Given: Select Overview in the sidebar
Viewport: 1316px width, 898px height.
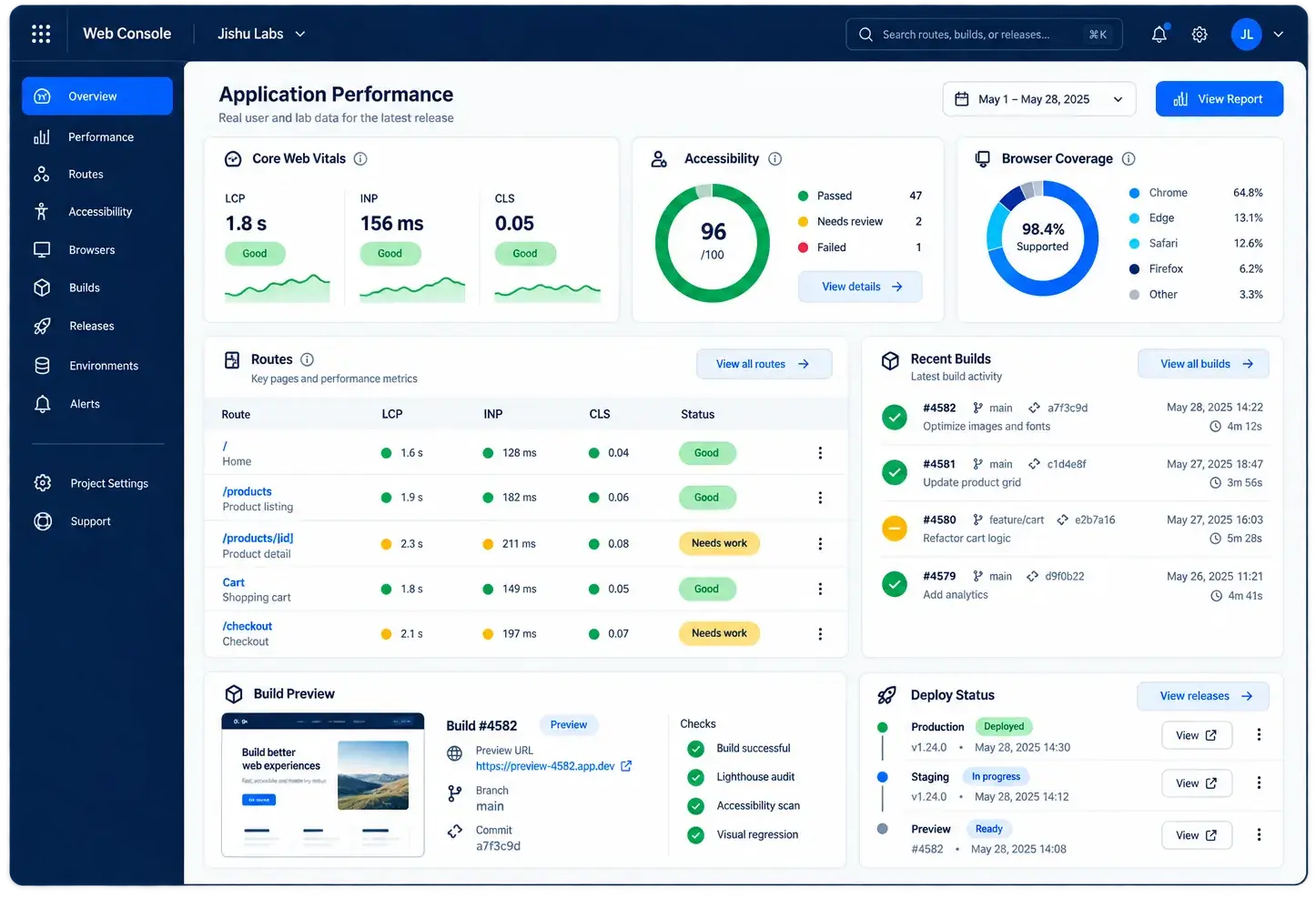Looking at the screenshot, I should click(x=97, y=96).
